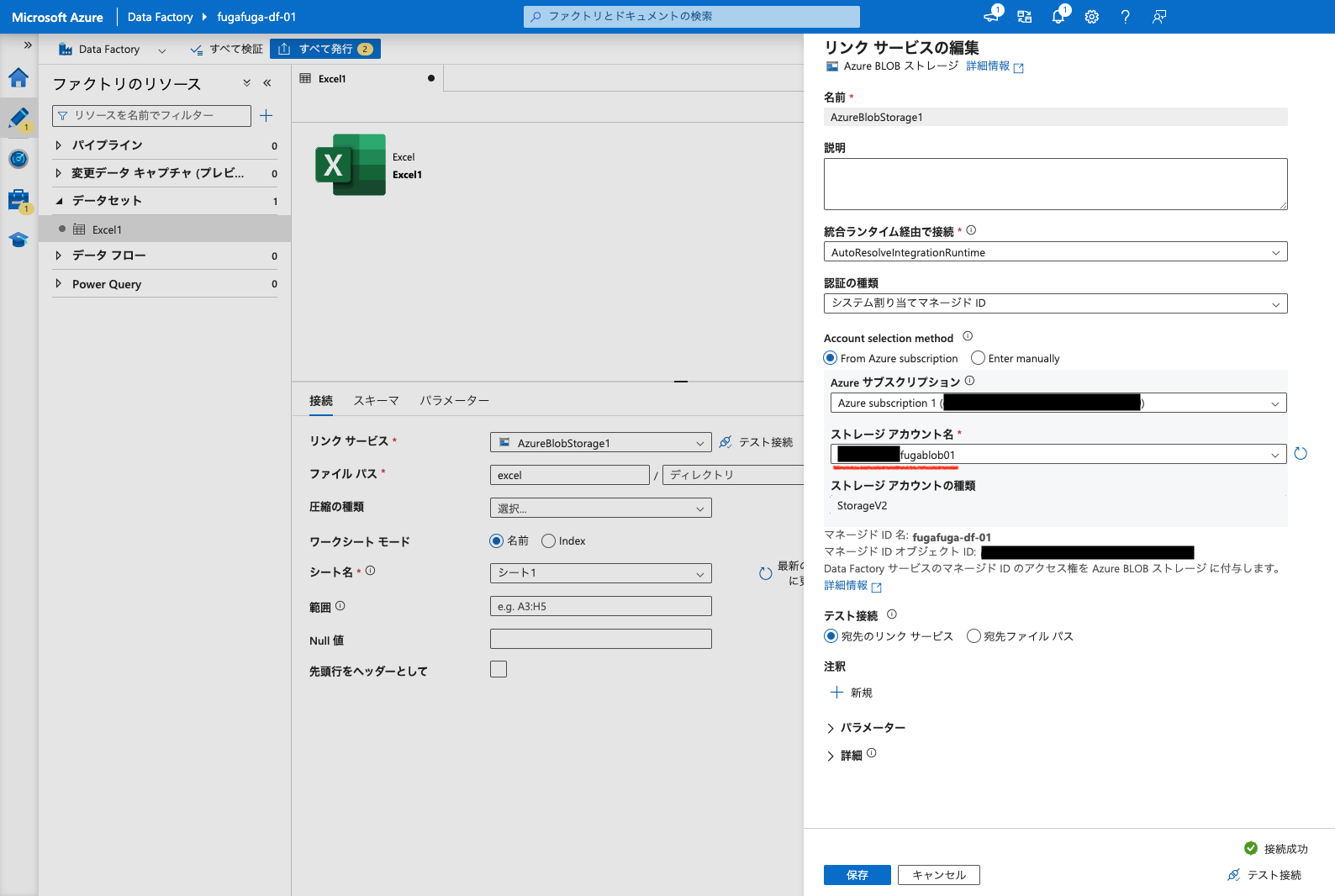Select 宛先ファイル パス radio option
Screen dimensions: 1335x896
click(974, 636)
